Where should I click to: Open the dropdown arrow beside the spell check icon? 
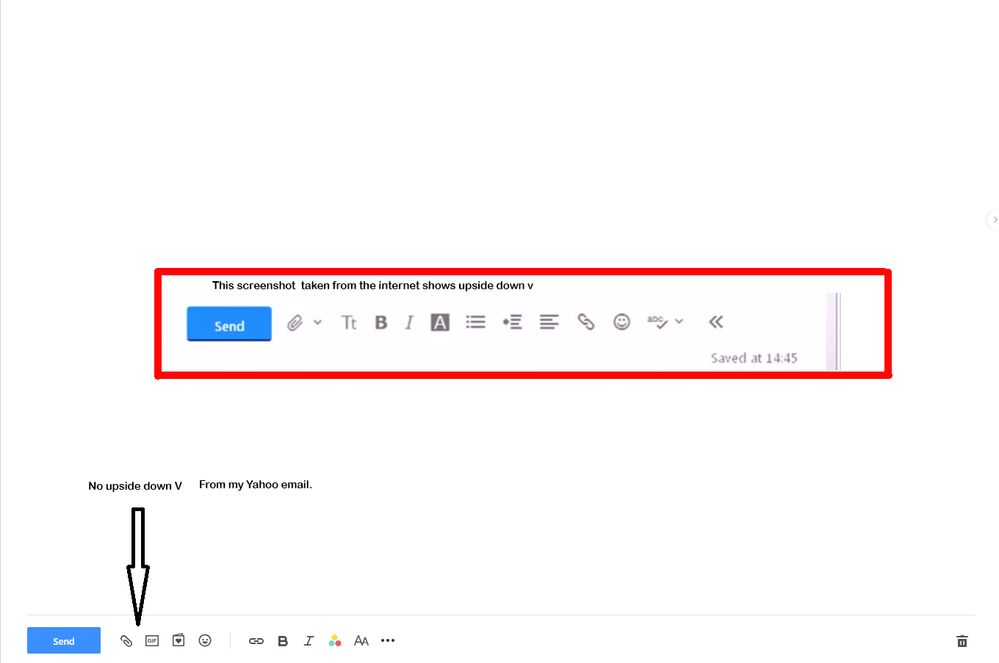(679, 321)
